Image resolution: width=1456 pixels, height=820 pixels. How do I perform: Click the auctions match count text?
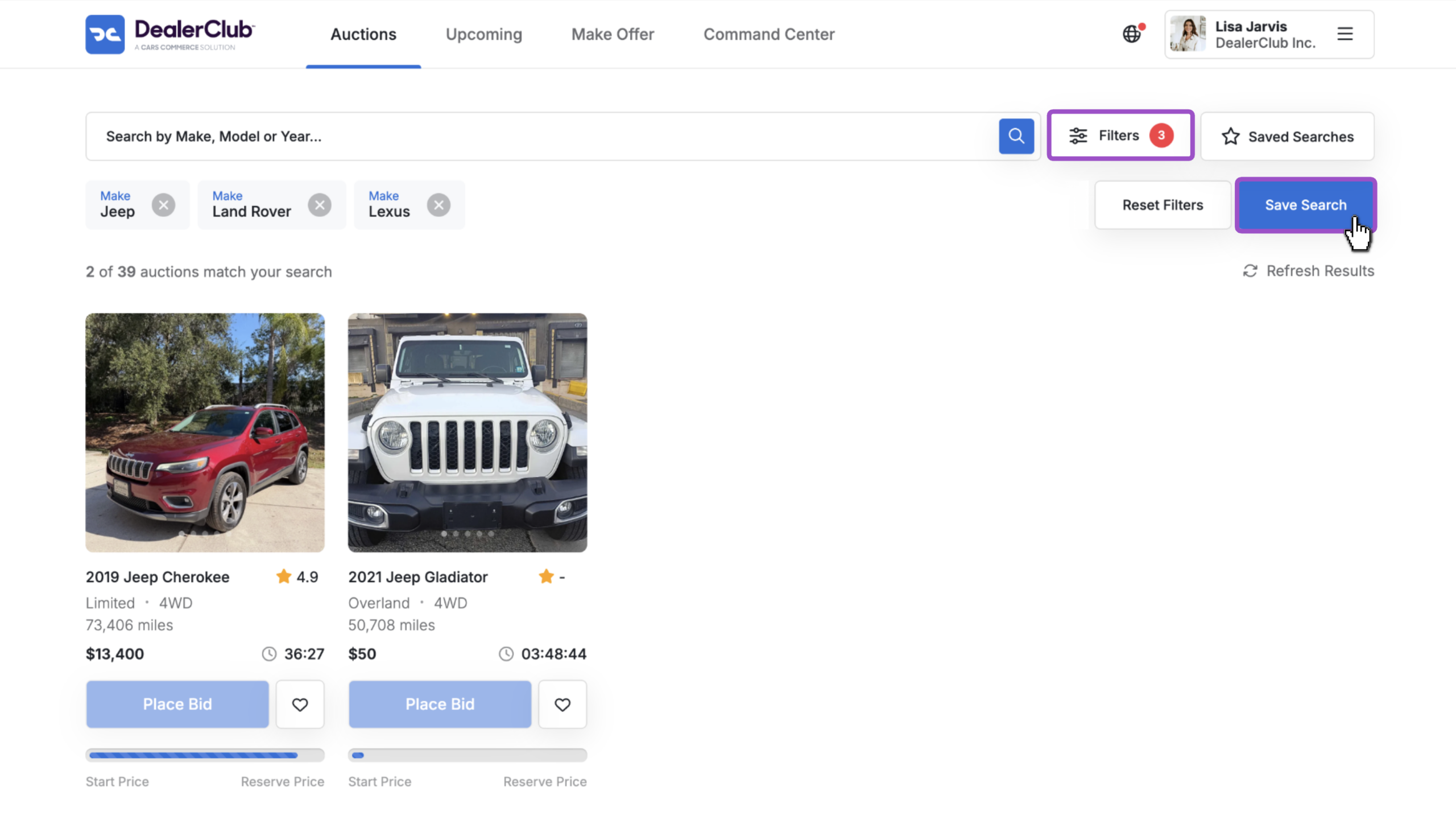[x=209, y=271]
